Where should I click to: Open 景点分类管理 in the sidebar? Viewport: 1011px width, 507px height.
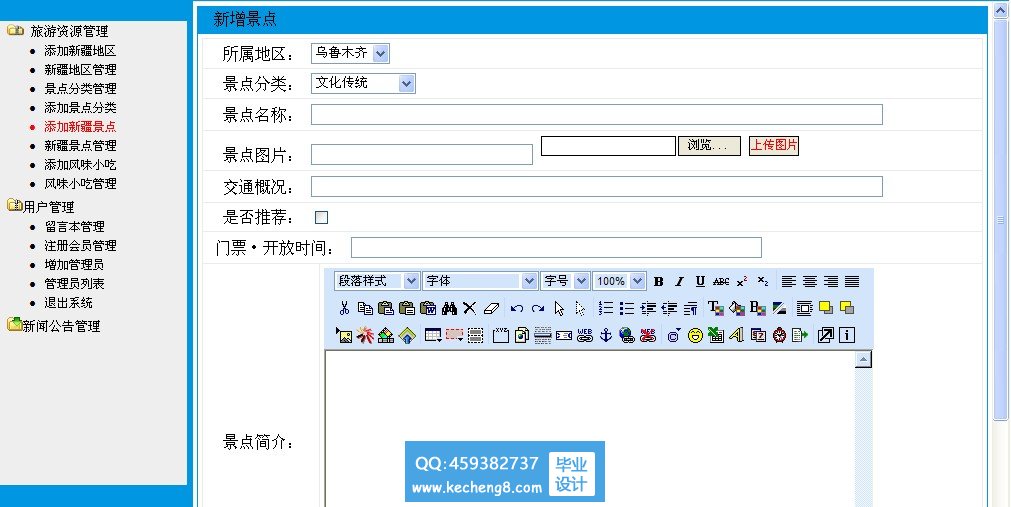click(80, 88)
